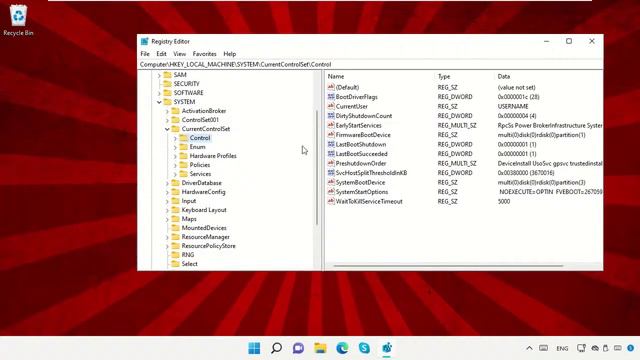
Task: Open Skype from the taskbar
Action: [364, 348]
